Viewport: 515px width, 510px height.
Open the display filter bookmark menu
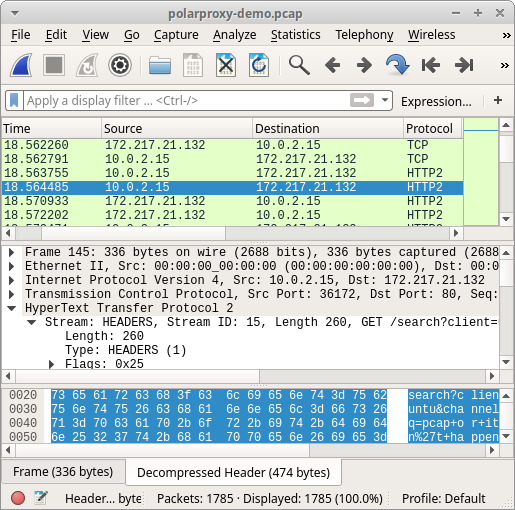14,100
